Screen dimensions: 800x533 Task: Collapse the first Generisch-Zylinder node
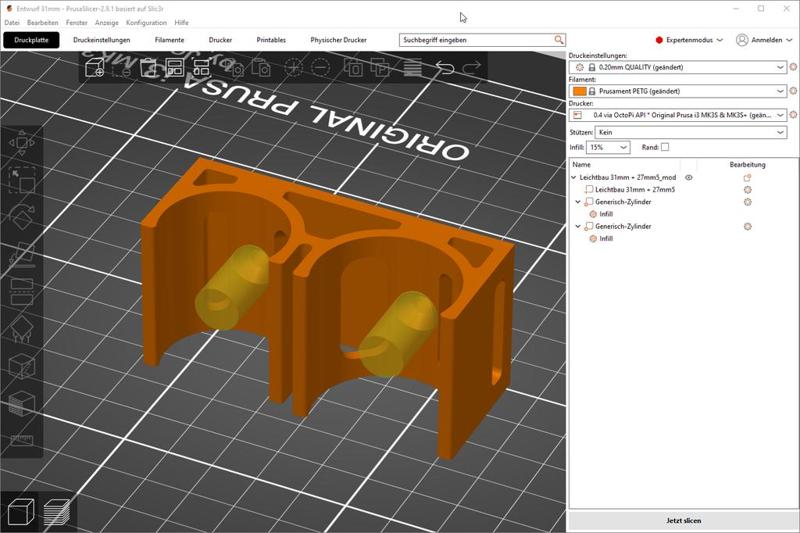coord(579,202)
